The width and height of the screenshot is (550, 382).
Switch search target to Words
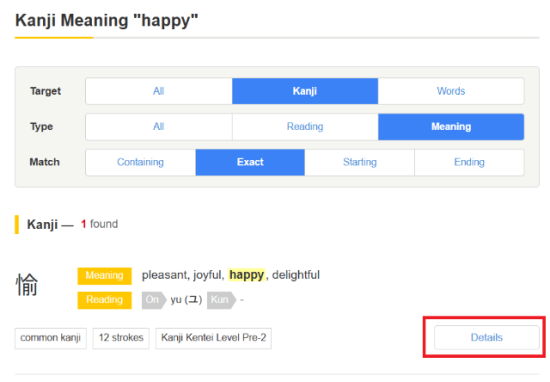coord(451,91)
